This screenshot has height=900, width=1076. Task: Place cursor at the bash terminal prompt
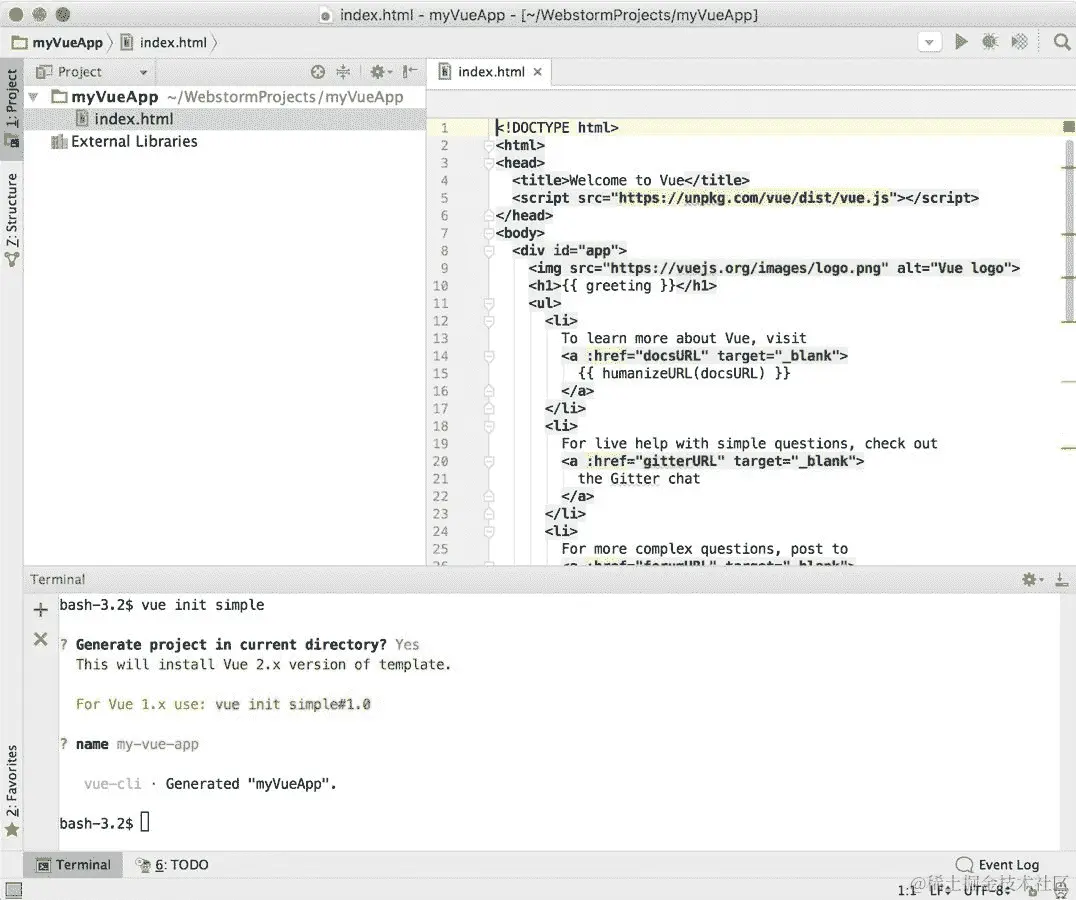tap(145, 822)
